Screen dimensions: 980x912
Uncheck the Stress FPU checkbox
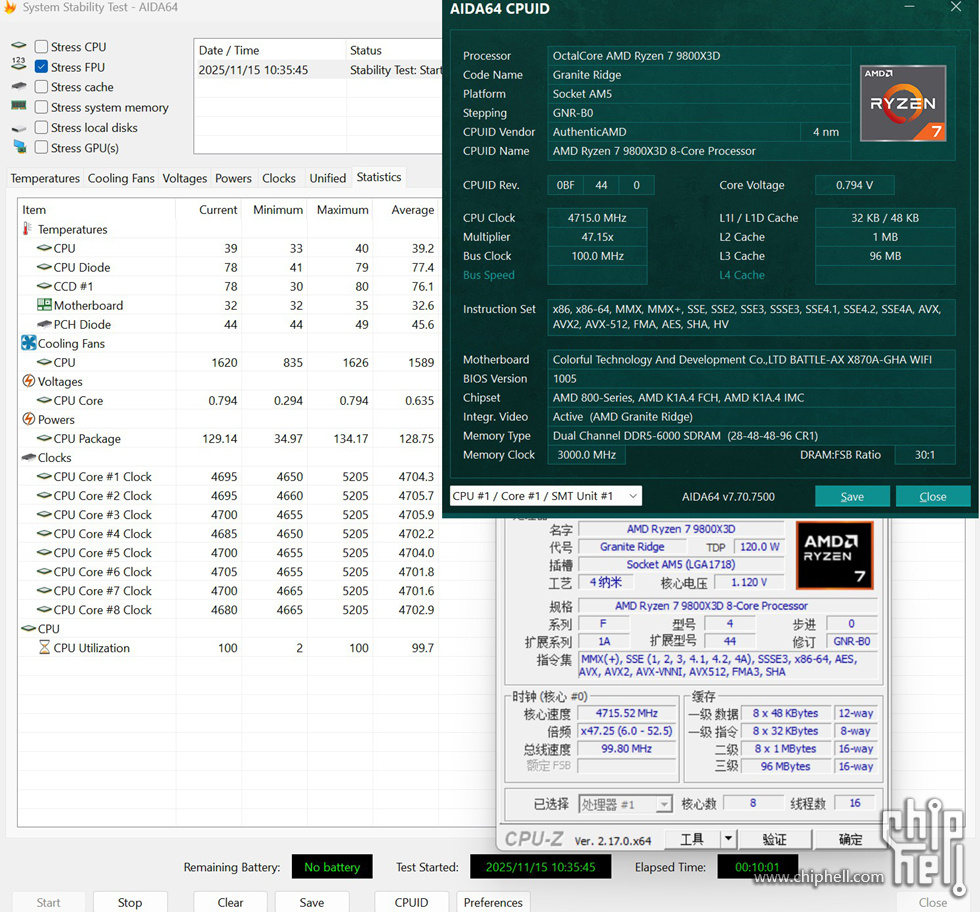(41, 67)
